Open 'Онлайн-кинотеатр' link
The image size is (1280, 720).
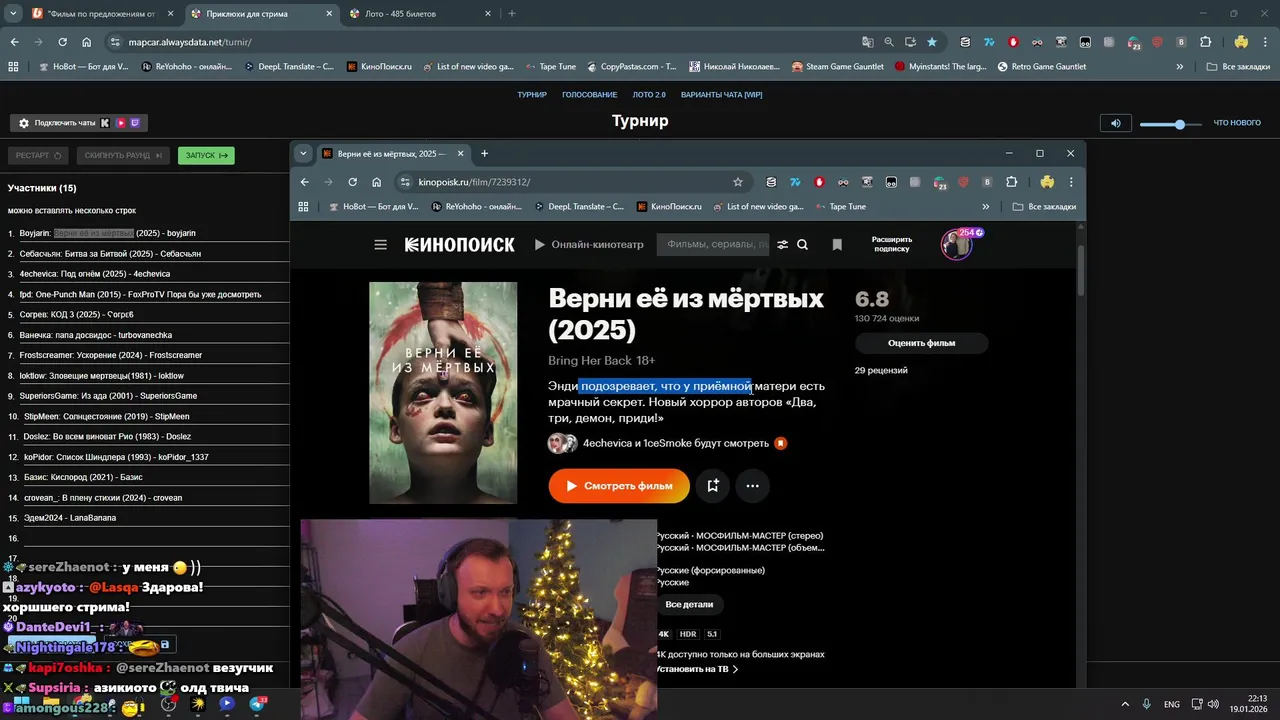click(x=589, y=244)
